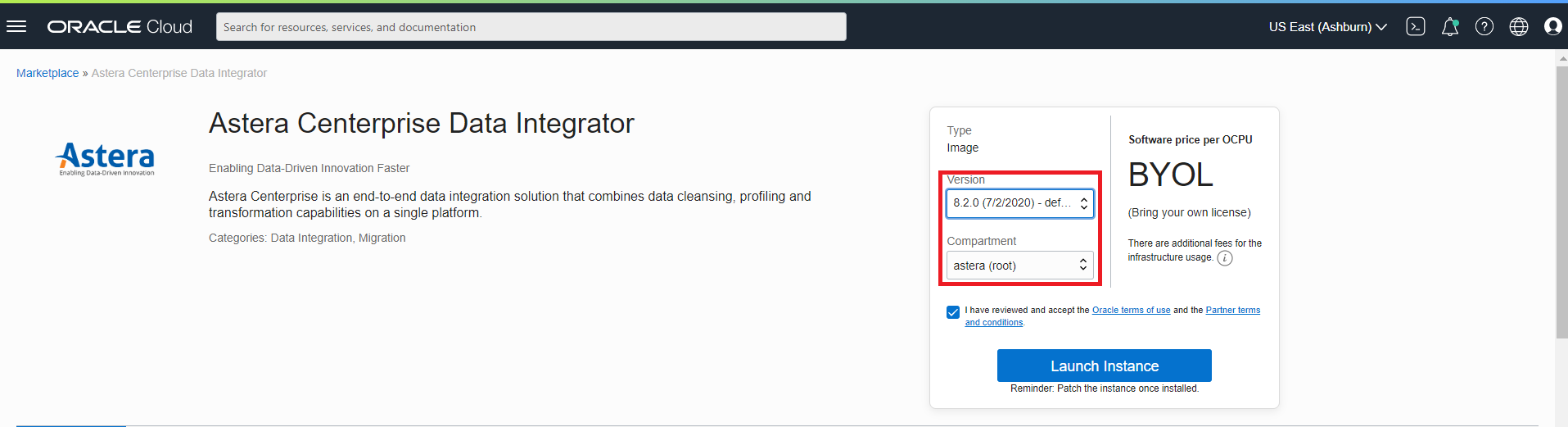Expand the US East (Ashburn) region selector
The image size is (1568, 427).
[x=1327, y=26]
